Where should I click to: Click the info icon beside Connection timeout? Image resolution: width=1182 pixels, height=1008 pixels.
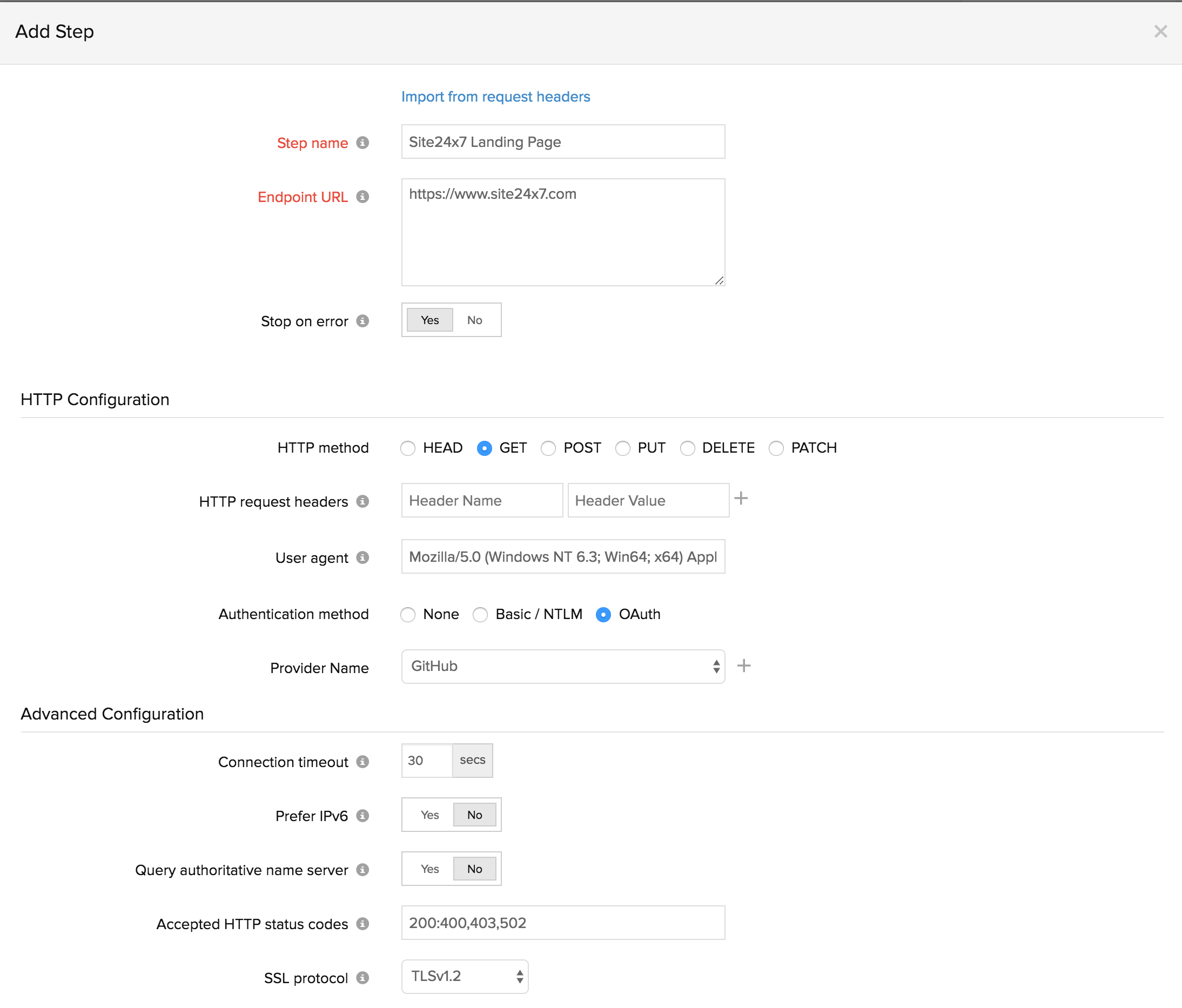pos(362,762)
